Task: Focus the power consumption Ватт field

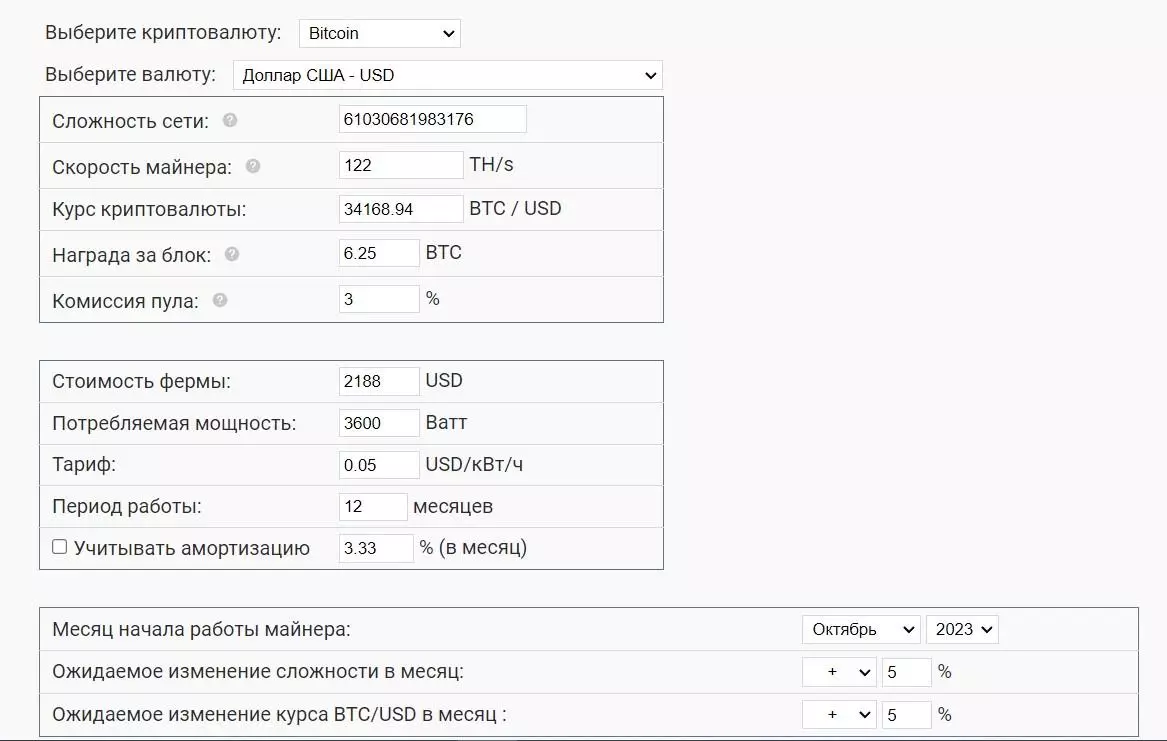Action: point(379,423)
